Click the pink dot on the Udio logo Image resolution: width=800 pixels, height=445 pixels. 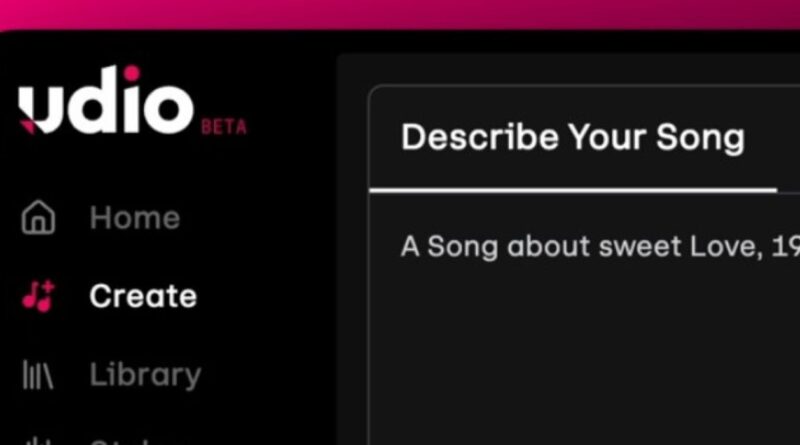click(131, 73)
